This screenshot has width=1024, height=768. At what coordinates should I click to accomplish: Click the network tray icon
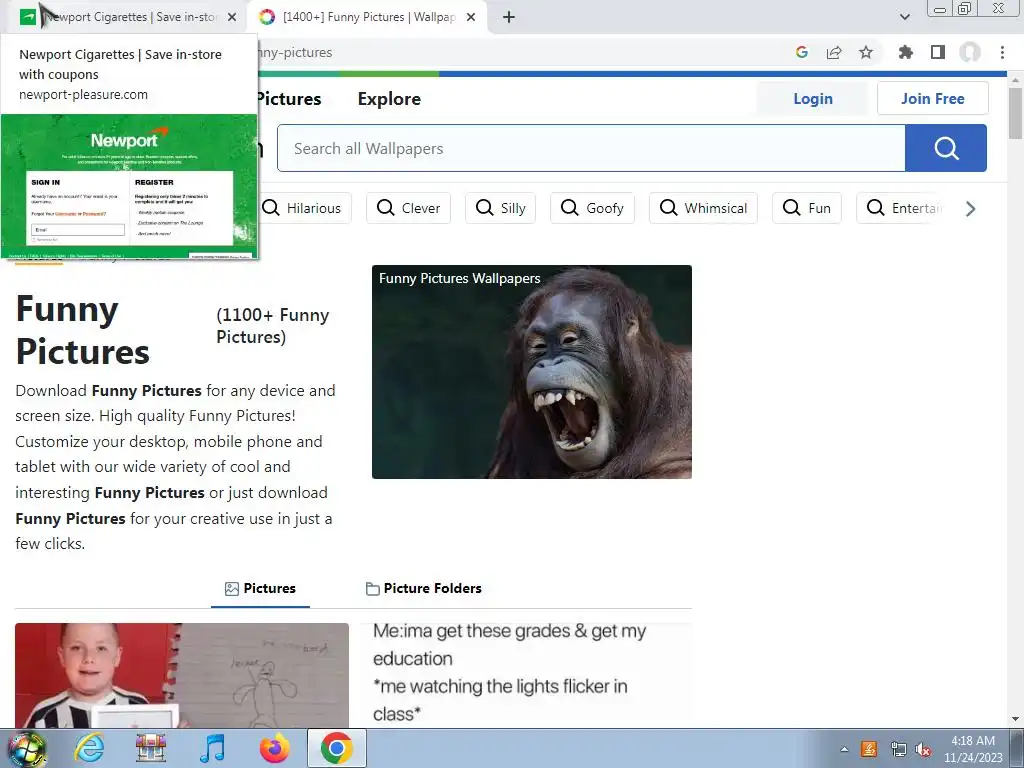pos(898,749)
